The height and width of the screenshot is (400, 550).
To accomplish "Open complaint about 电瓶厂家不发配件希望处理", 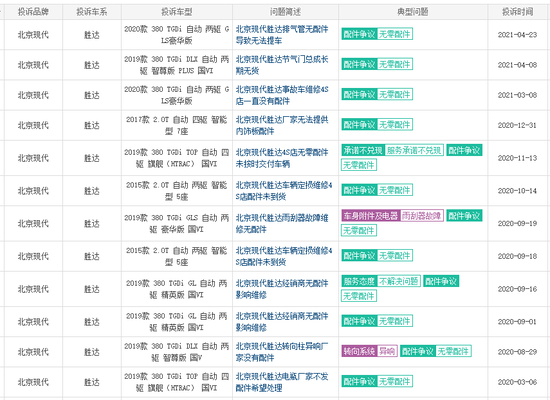I will coord(282,382).
